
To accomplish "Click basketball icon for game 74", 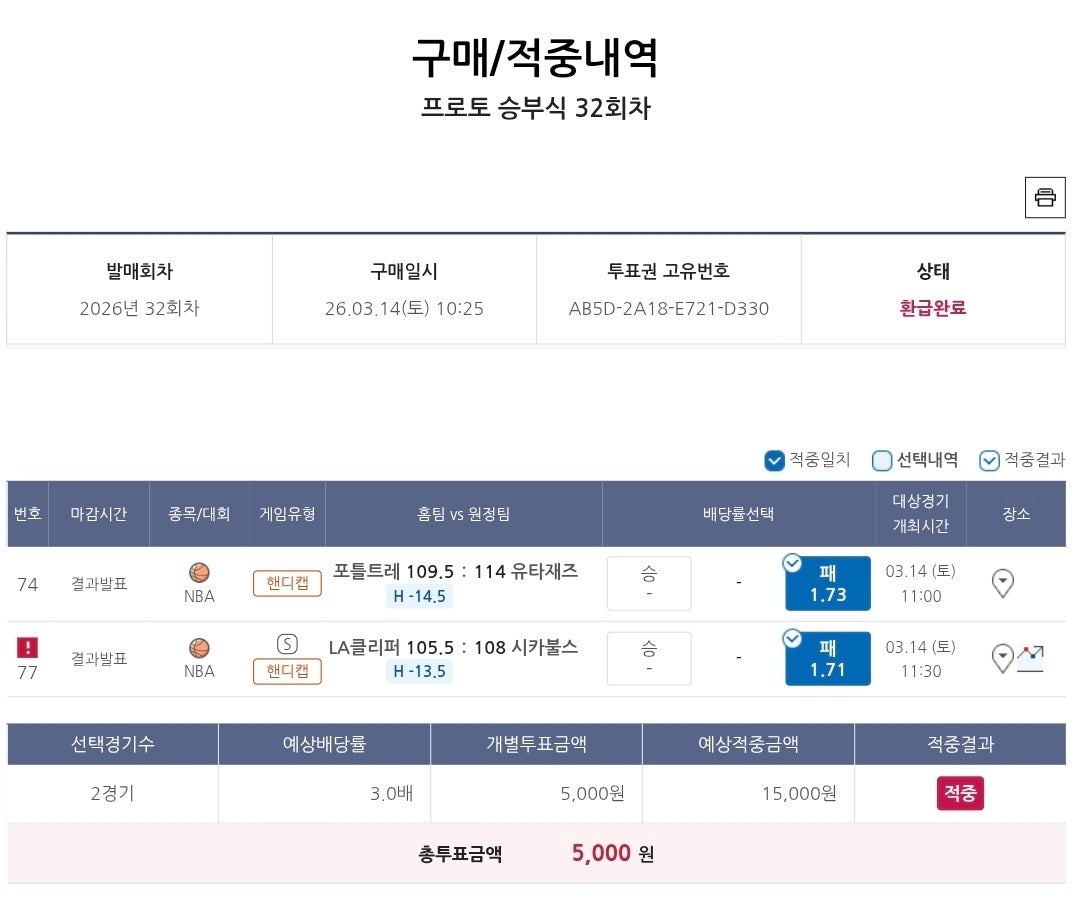I will [x=199, y=573].
